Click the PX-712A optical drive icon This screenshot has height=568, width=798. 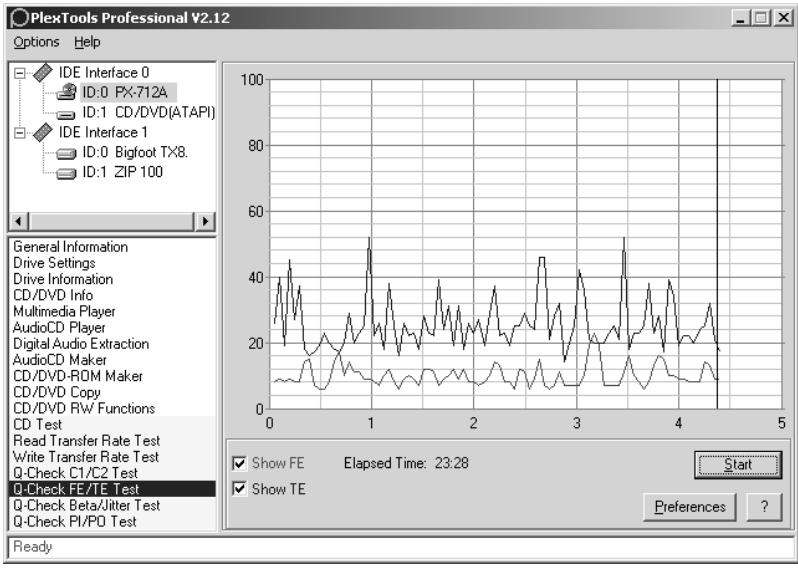point(66,92)
